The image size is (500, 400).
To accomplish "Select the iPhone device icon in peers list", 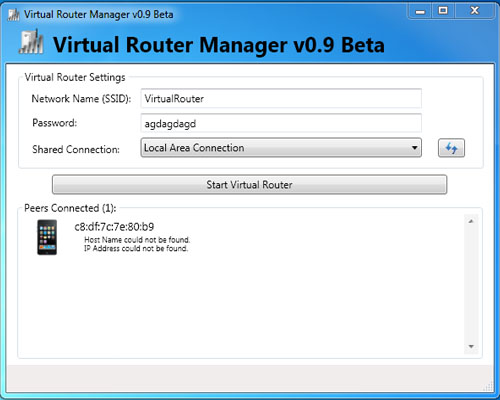I will [47, 237].
